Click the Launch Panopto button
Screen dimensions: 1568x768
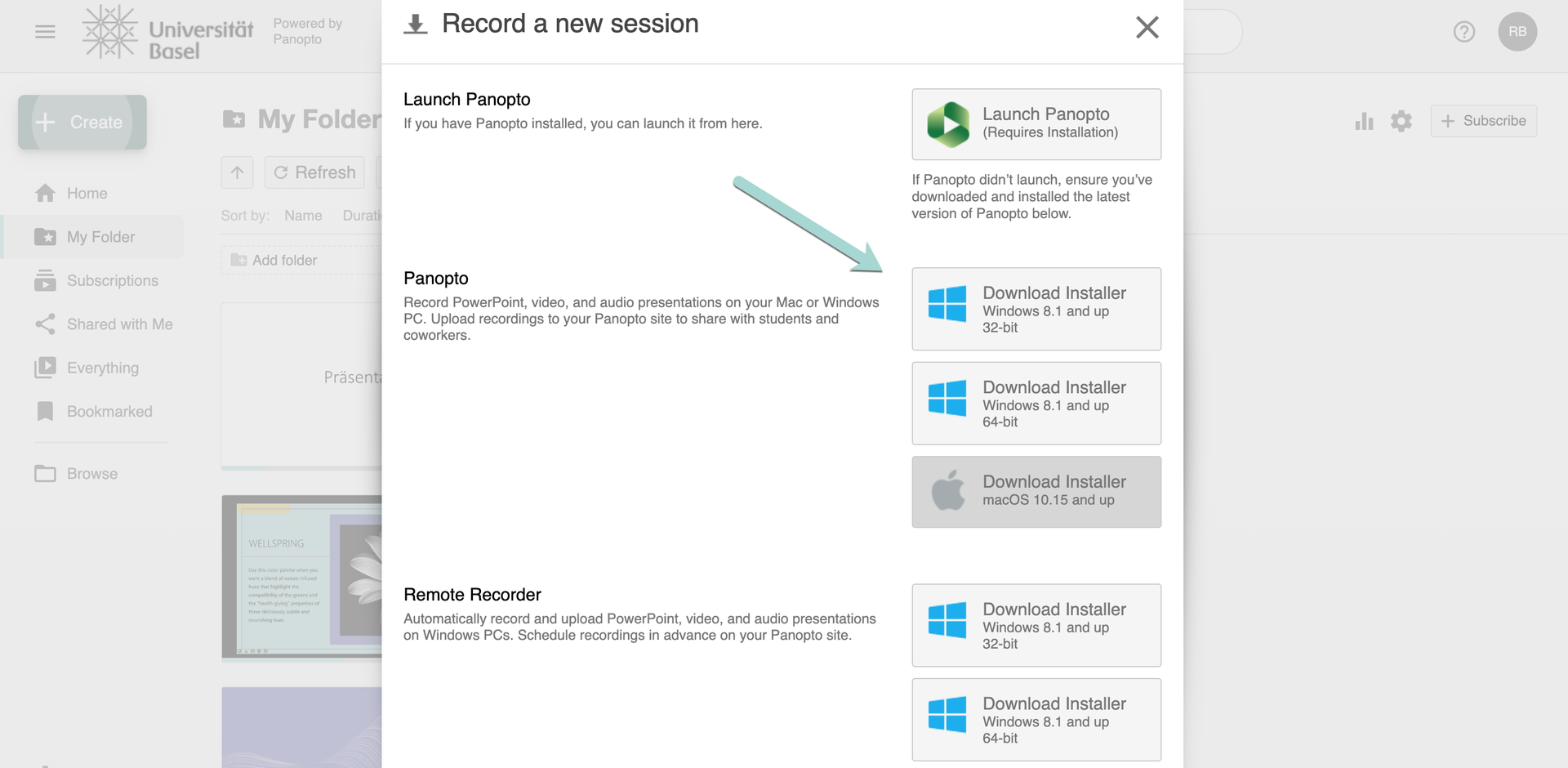pos(1036,124)
